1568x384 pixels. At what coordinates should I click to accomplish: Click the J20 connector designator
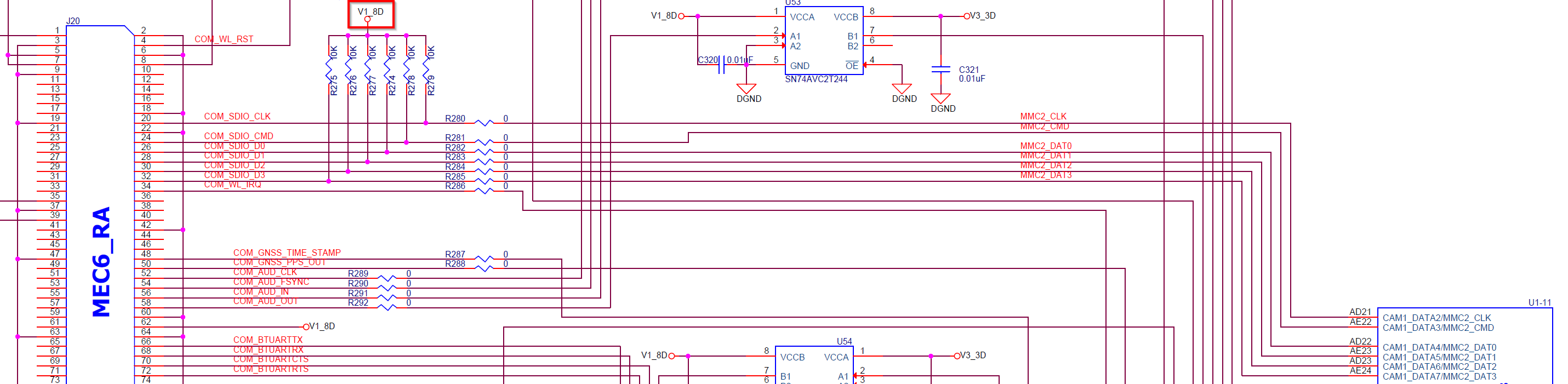point(73,21)
